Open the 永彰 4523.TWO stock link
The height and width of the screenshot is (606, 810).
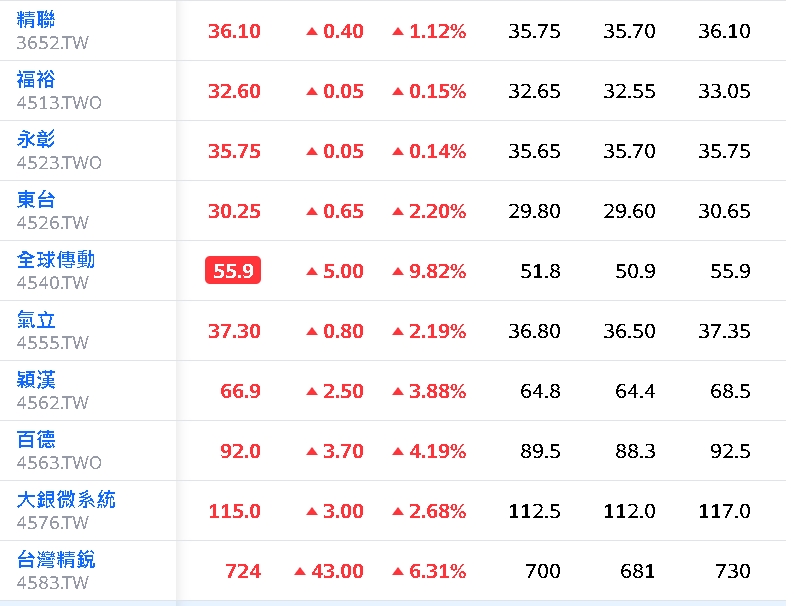[x=36, y=139]
